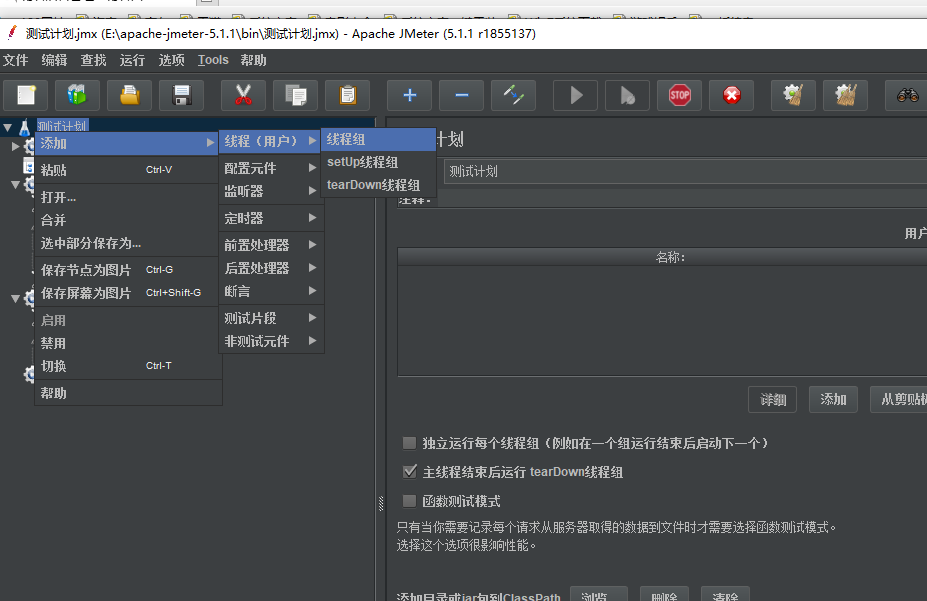The image size is (927, 601).
Task: Expand the 测试片段 submenu
Action: coord(271,318)
